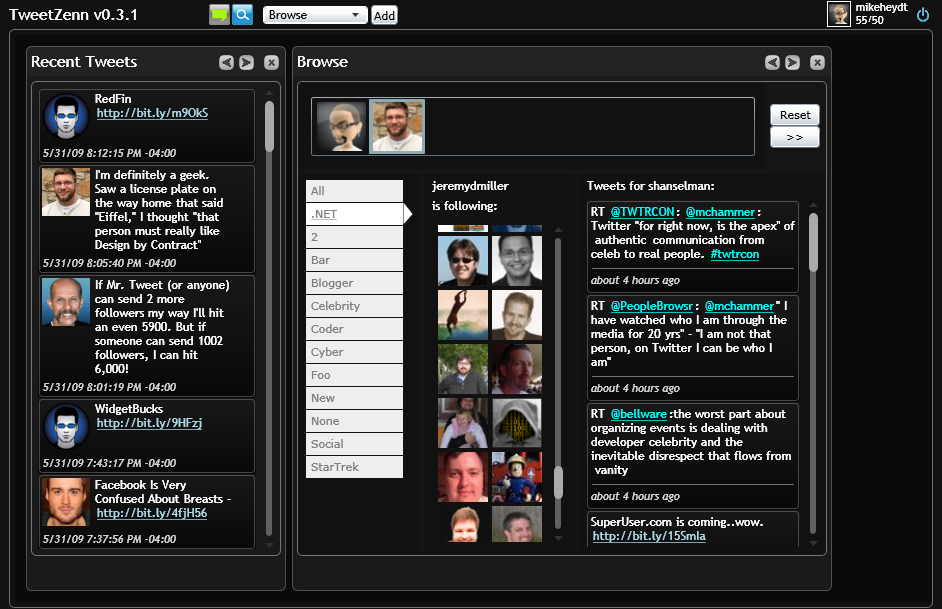Select the Blogger group
Image resolution: width=942 pixels, height=609 pixels.
click(x=354, y=283)
